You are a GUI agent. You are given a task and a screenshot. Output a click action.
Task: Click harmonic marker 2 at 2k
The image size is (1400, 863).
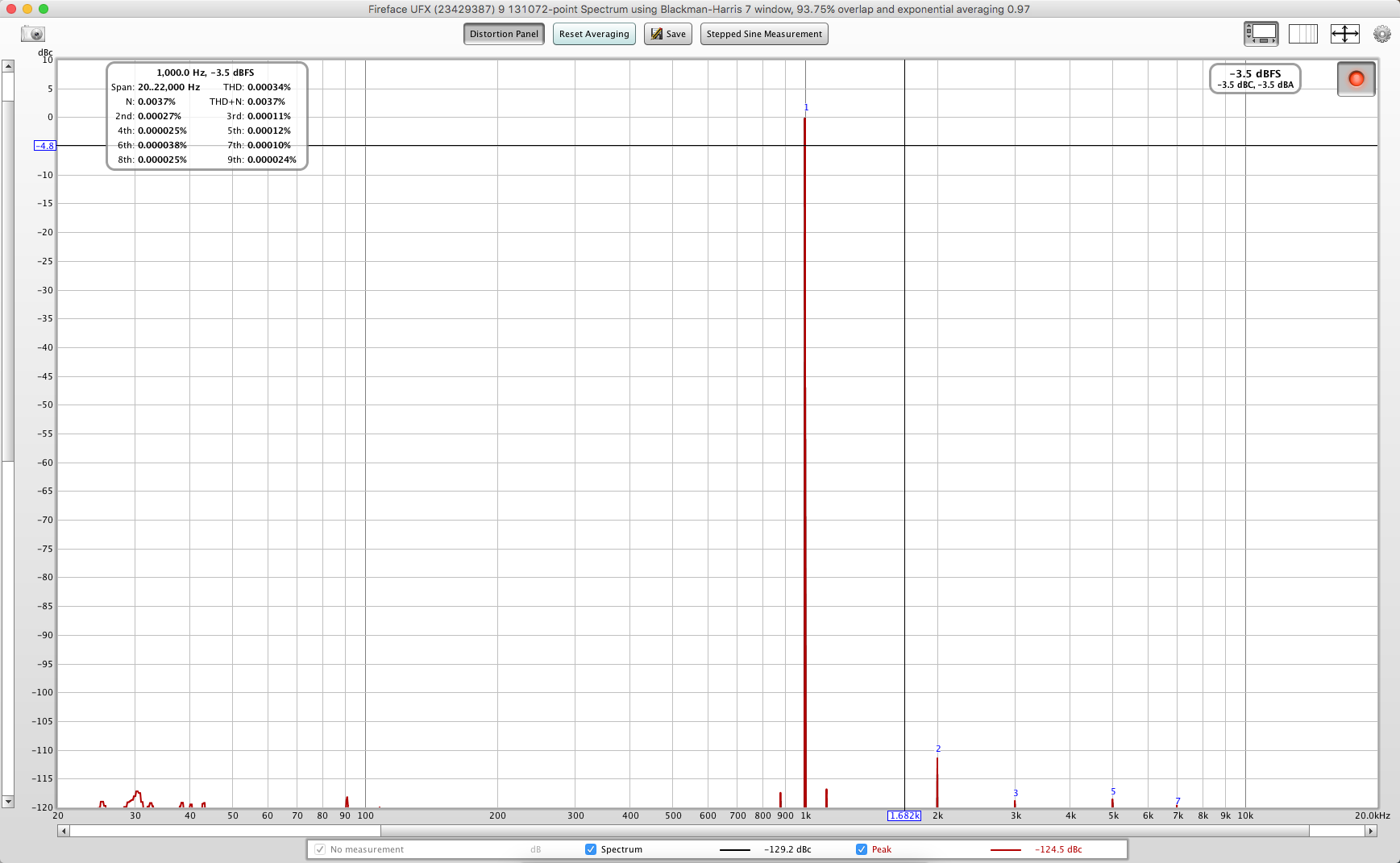click(x=938, y=749)
